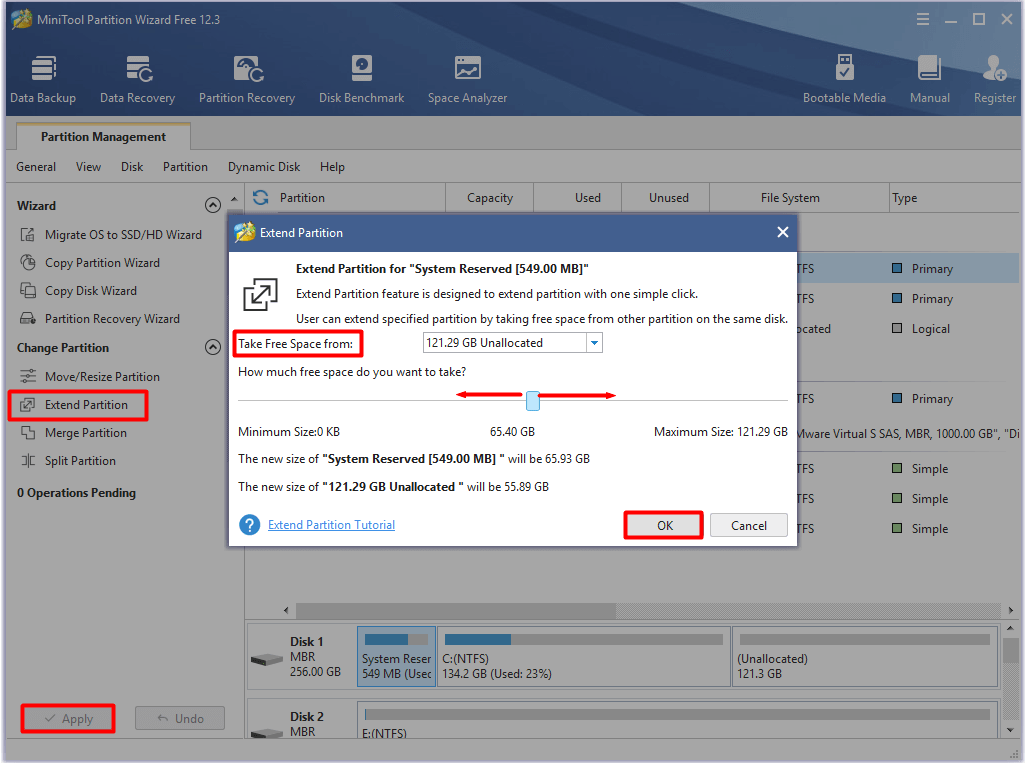The width and height of the screenshot is (1025, 763).
Task: Open Space Analyzer
Action: click(x=467, y=78)
